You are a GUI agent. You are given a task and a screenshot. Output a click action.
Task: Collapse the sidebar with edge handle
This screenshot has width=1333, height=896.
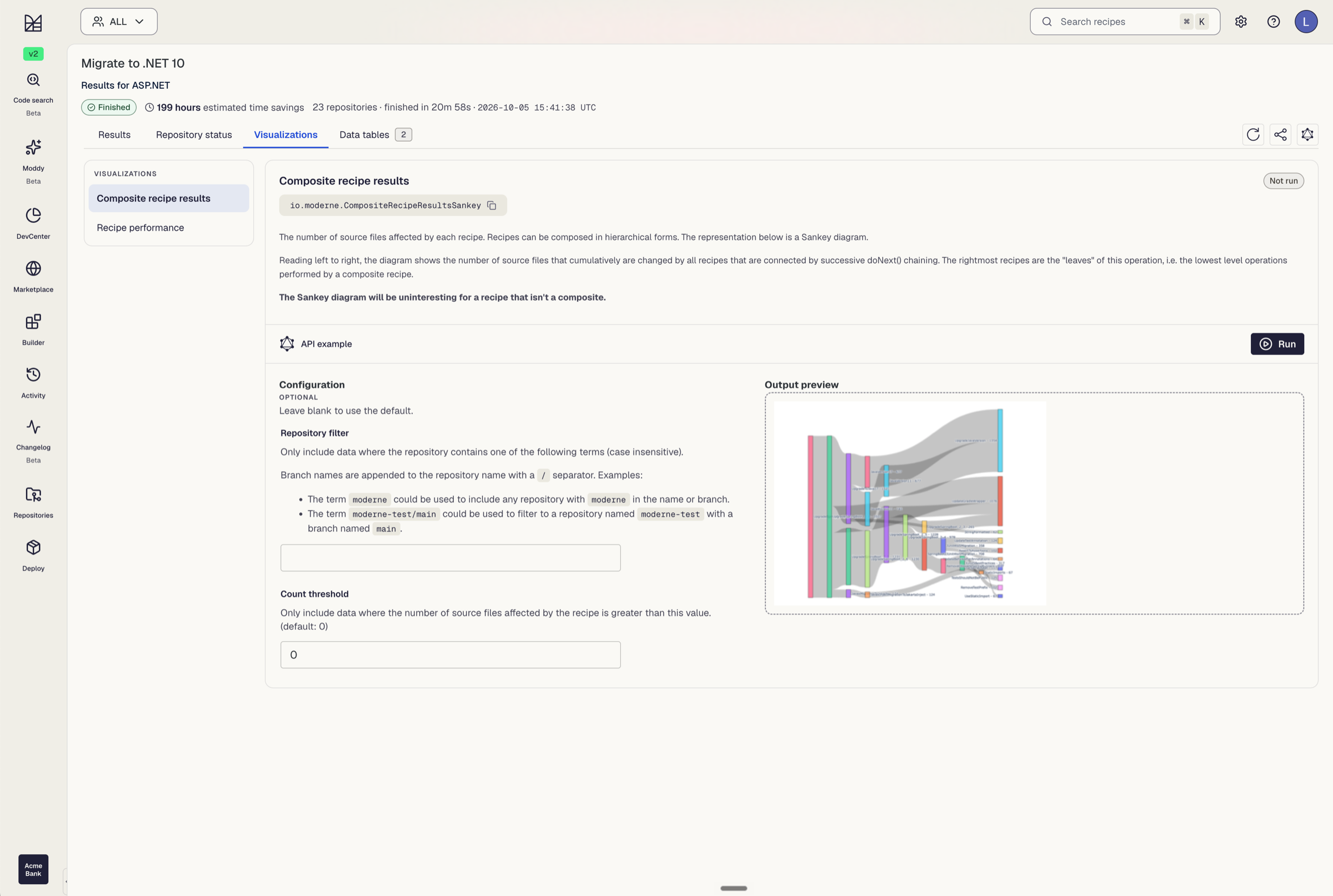(x=65, y=881)
